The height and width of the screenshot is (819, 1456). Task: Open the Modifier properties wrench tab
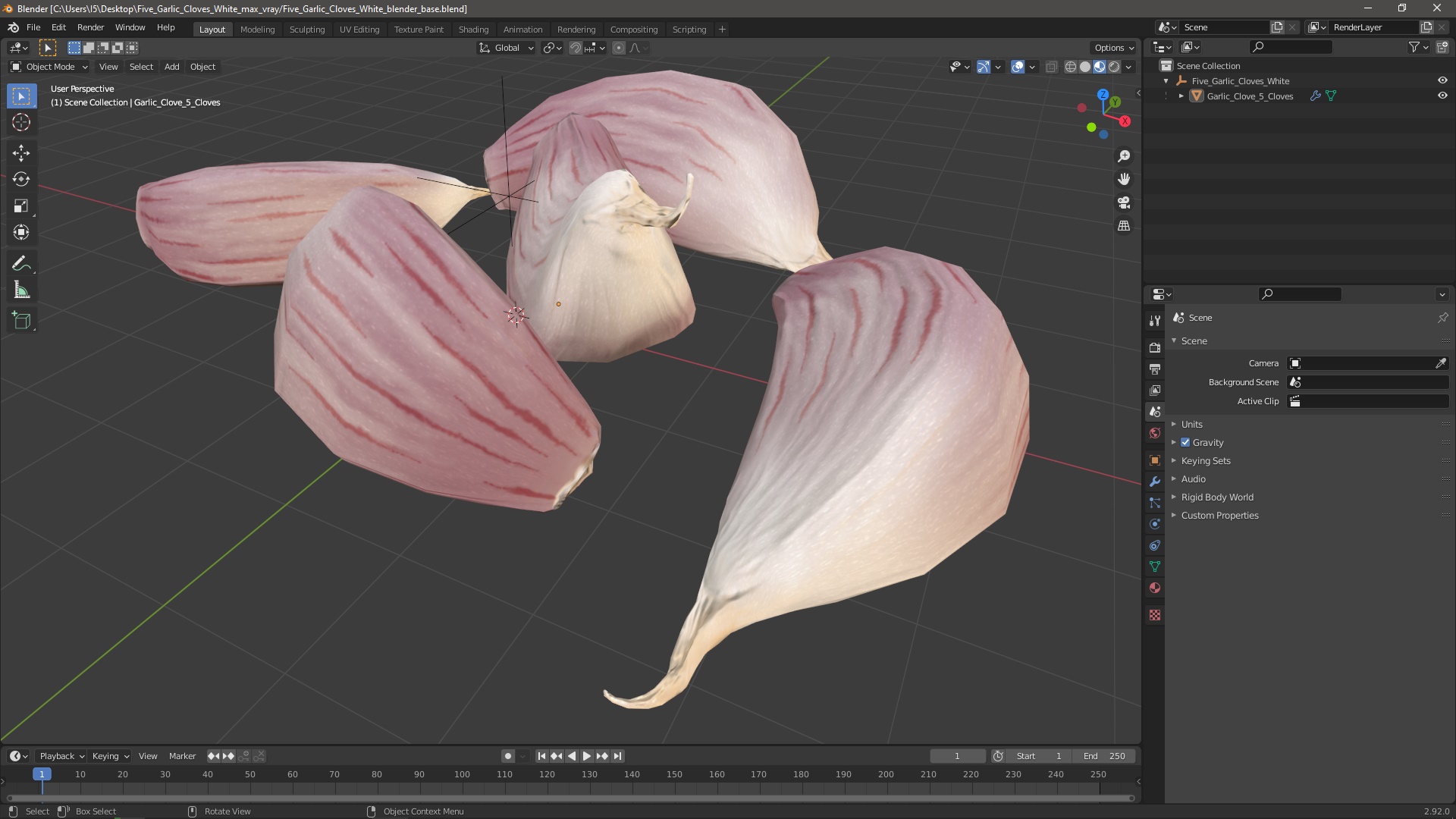1155,482
